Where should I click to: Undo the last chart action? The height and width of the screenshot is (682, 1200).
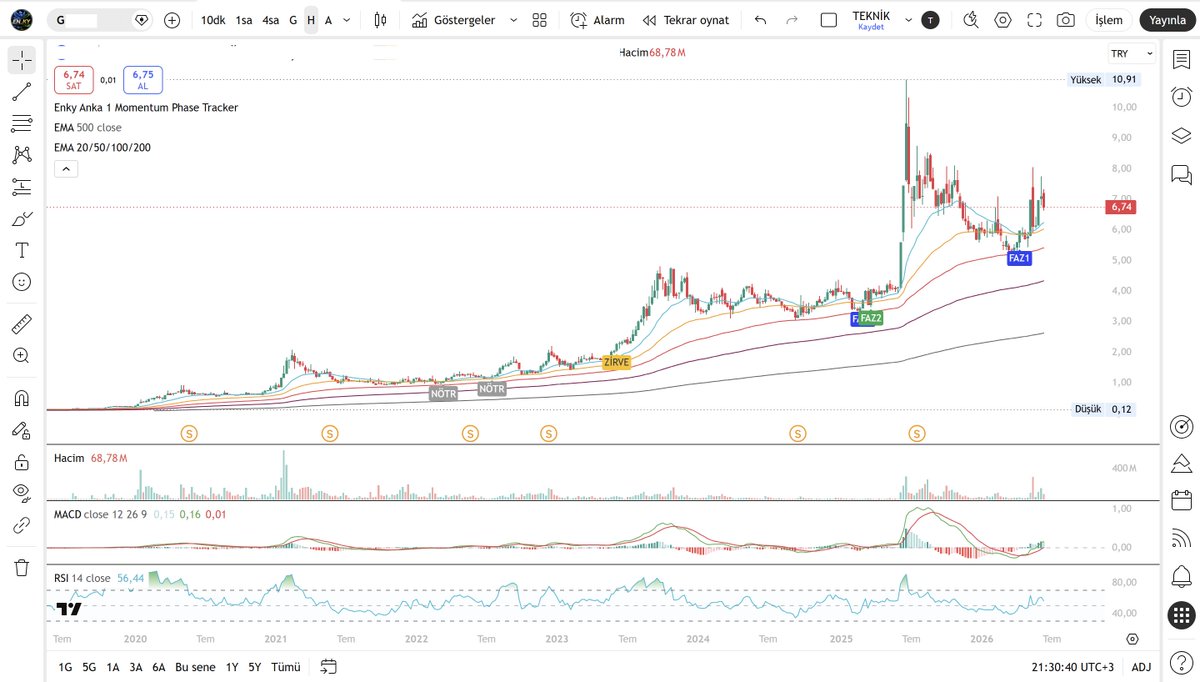pos(761,20)
